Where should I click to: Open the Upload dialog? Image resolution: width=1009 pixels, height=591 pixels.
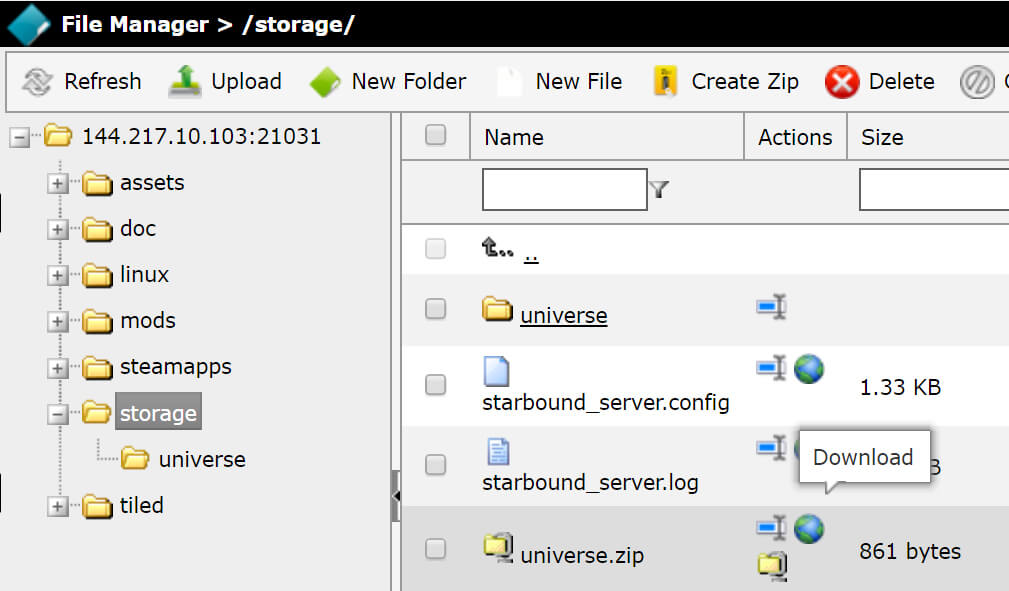[x=225, y=82]
